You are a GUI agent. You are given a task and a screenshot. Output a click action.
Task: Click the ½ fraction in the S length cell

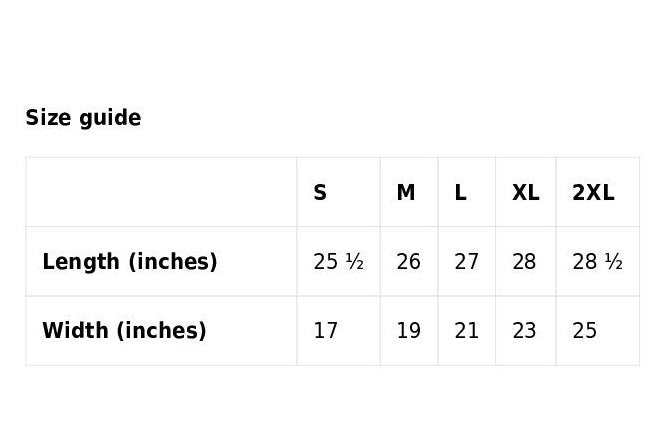(355, 262)
